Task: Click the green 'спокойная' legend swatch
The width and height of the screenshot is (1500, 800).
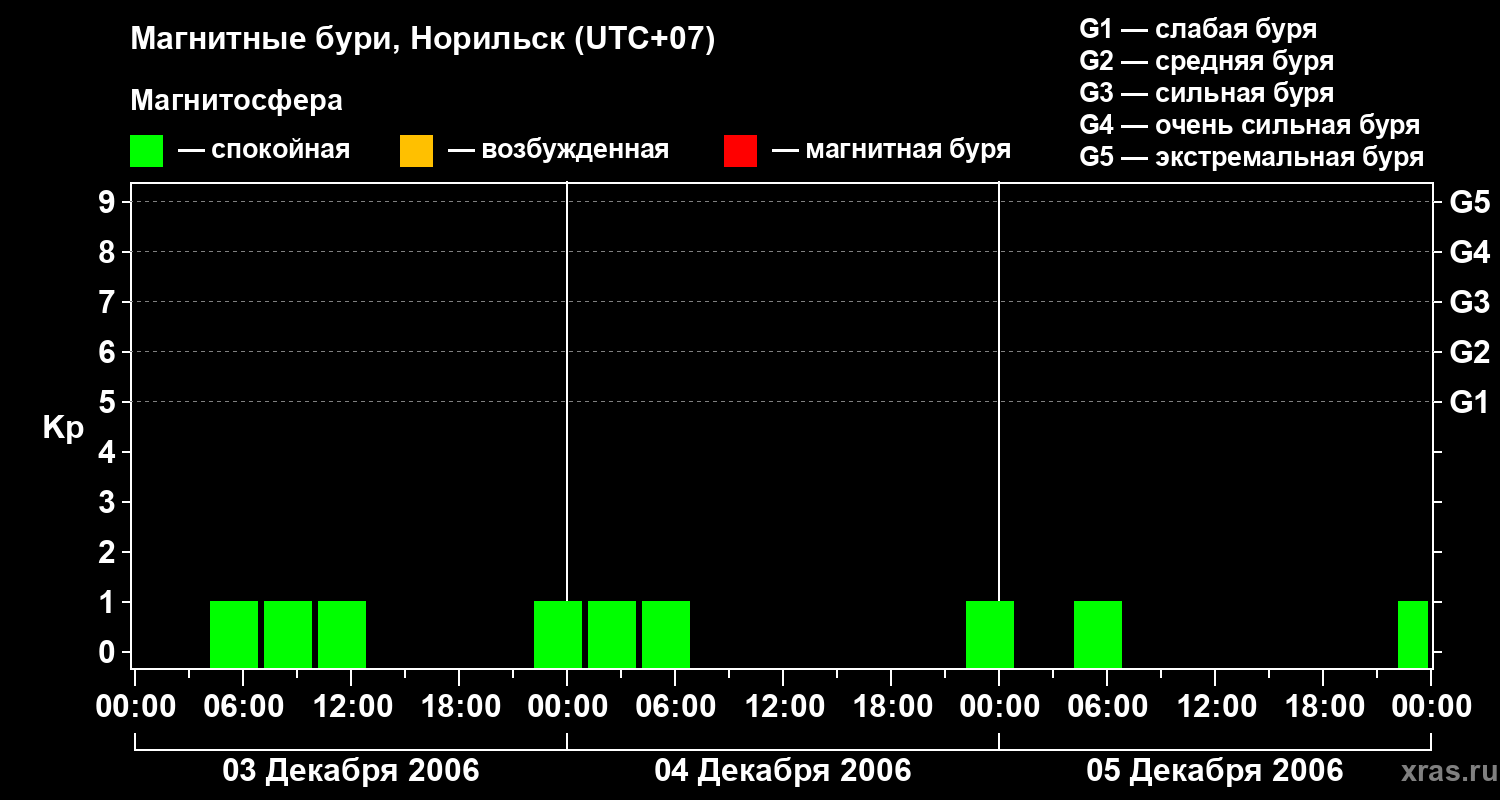Action: [x=146, y=151]
